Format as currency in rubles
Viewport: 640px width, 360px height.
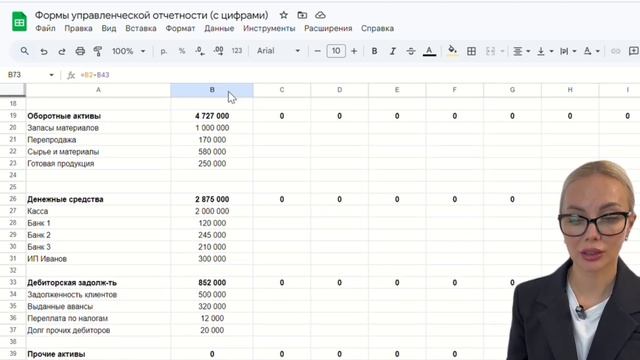click(x=164, y=51)
